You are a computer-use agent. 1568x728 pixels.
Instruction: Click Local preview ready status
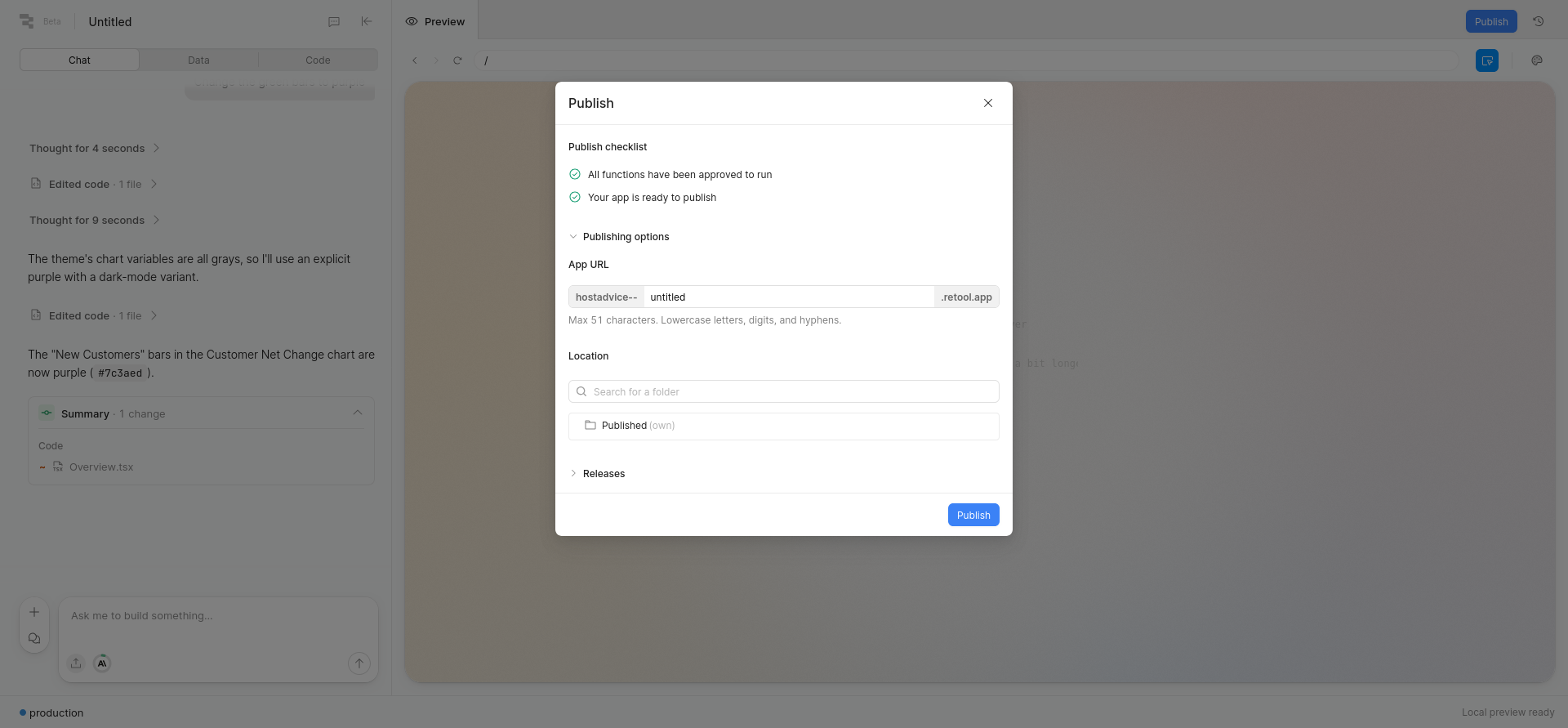[1508, 712]
